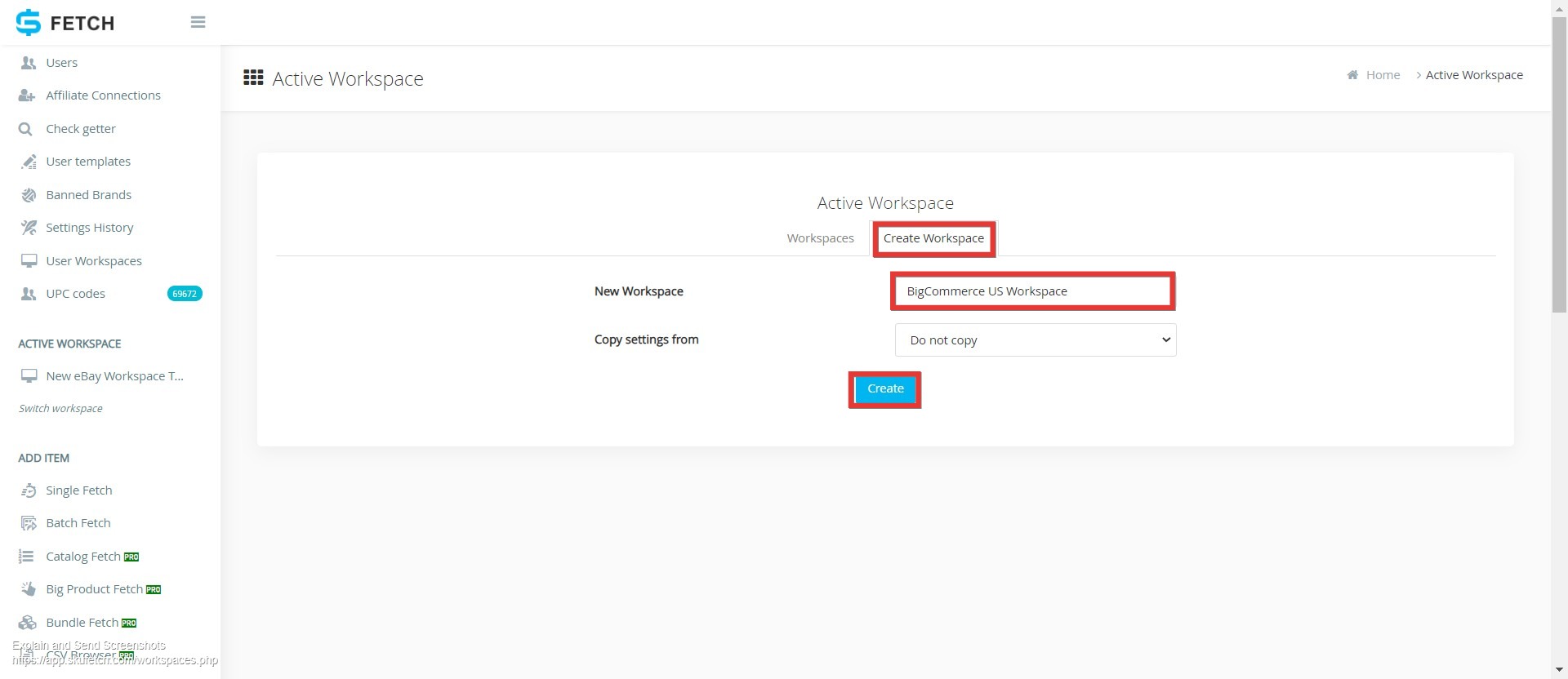1568x679 pixels.
Task: Click the Fetch logo icon
Action: tap(28, 22)
